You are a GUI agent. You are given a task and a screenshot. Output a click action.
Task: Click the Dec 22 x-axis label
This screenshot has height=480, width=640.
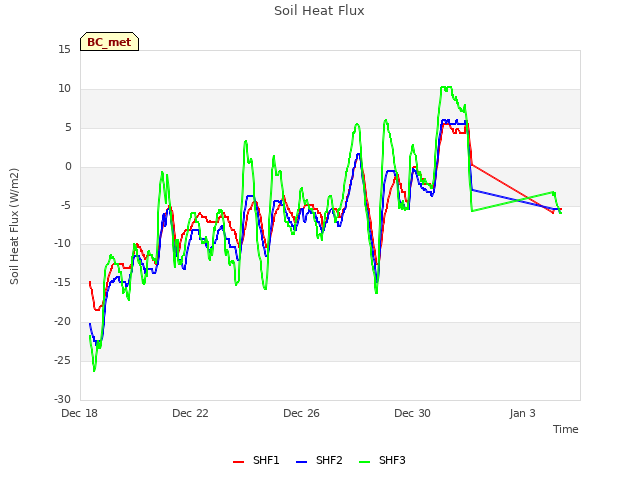tap(190, 413)
